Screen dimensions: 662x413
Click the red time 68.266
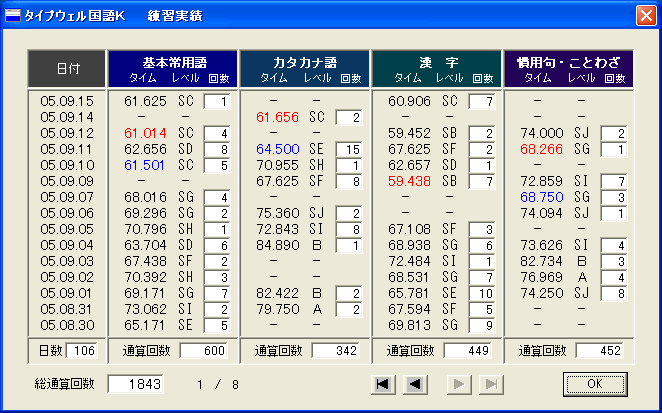tap(542, 149)
